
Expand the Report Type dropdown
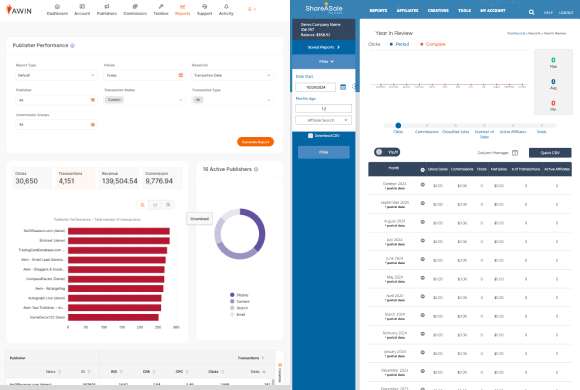(56, 75)
